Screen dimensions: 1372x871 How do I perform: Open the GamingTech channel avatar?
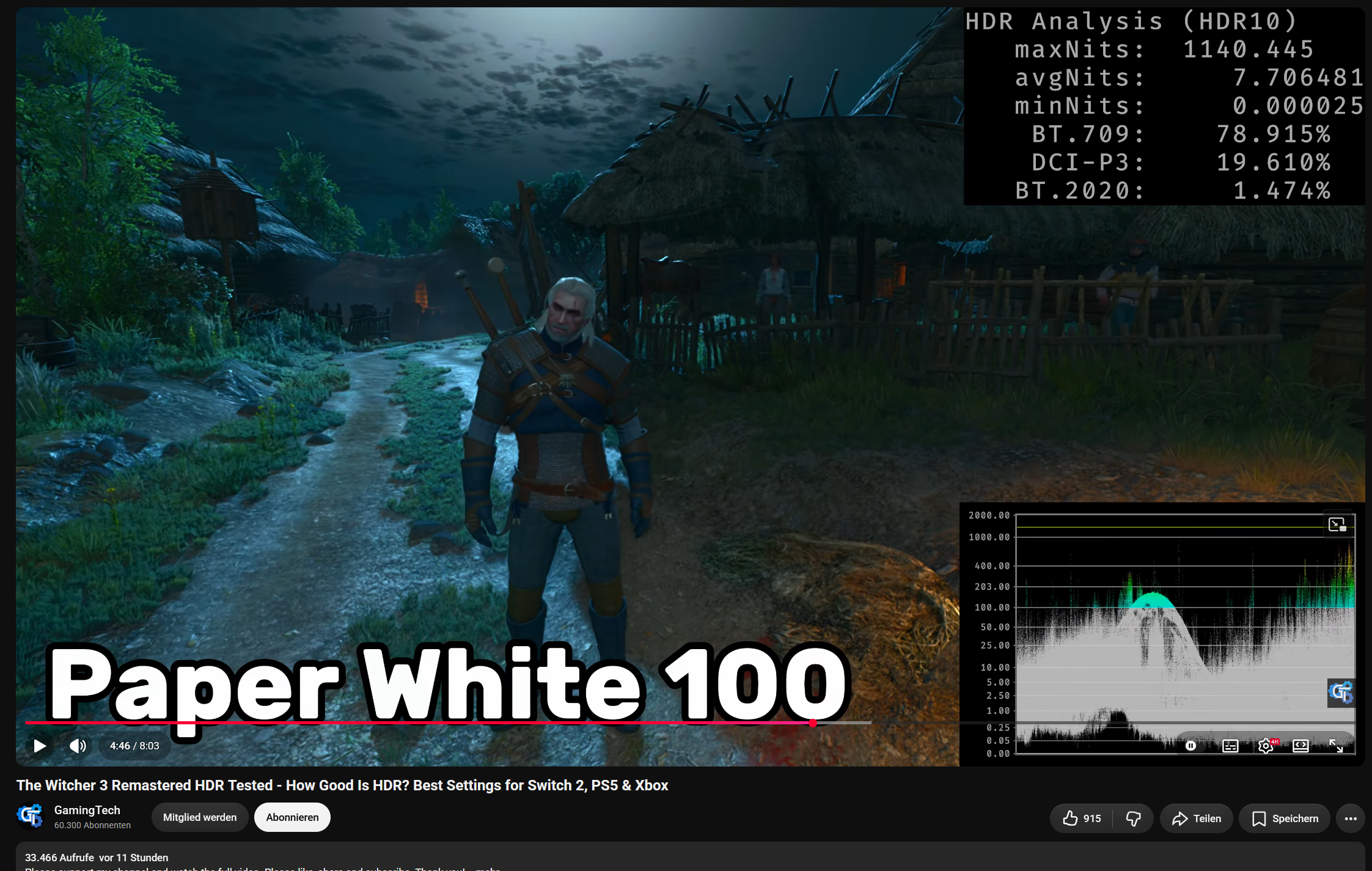pos(29,817)
